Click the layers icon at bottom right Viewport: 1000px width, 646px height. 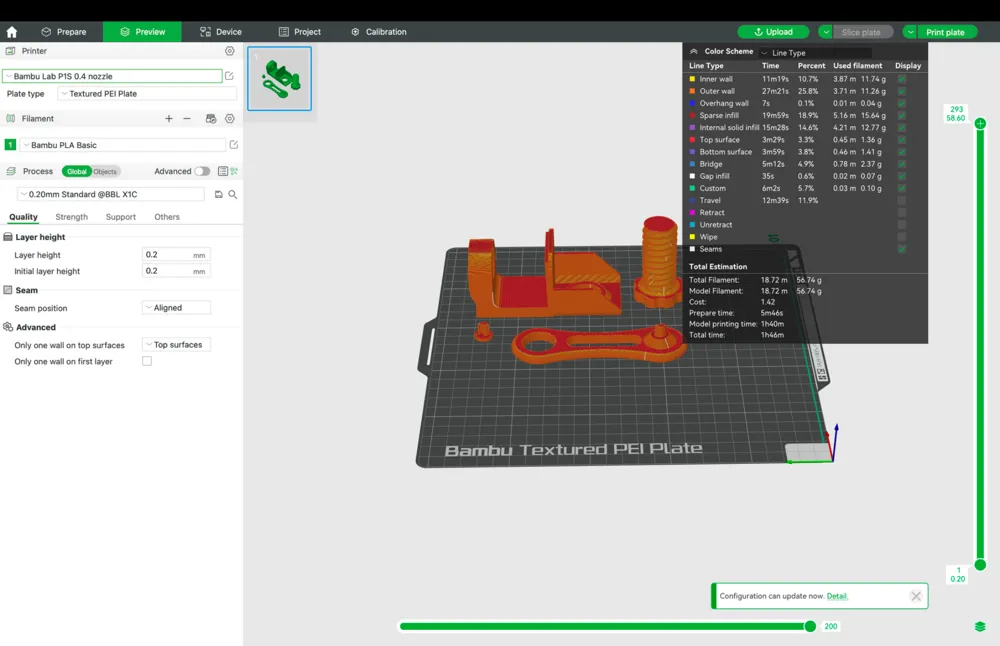point(980,626)
